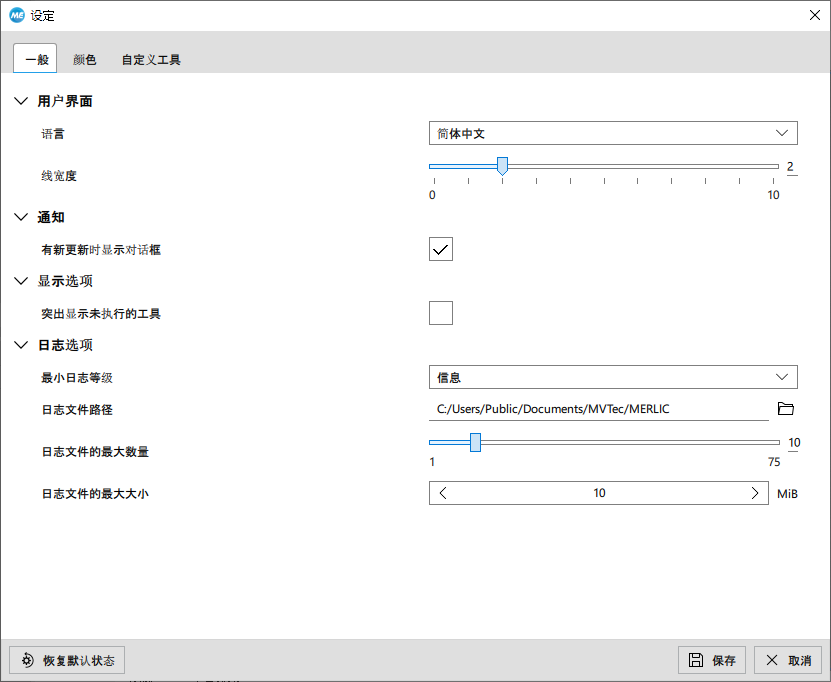Close the 设定 dialog window

tap(814, 15)
